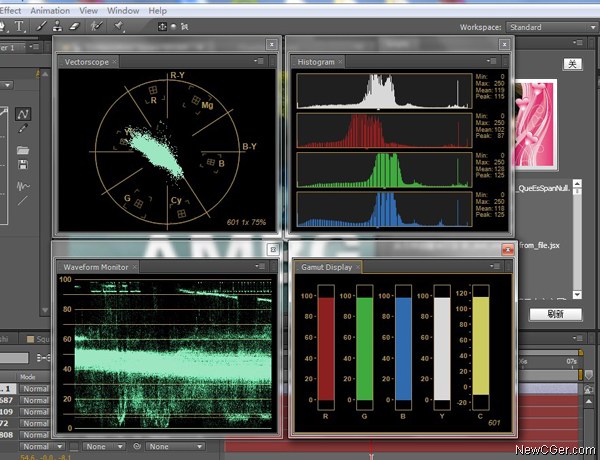Click the script list scrollbar down arrow

tap(577, 294)
